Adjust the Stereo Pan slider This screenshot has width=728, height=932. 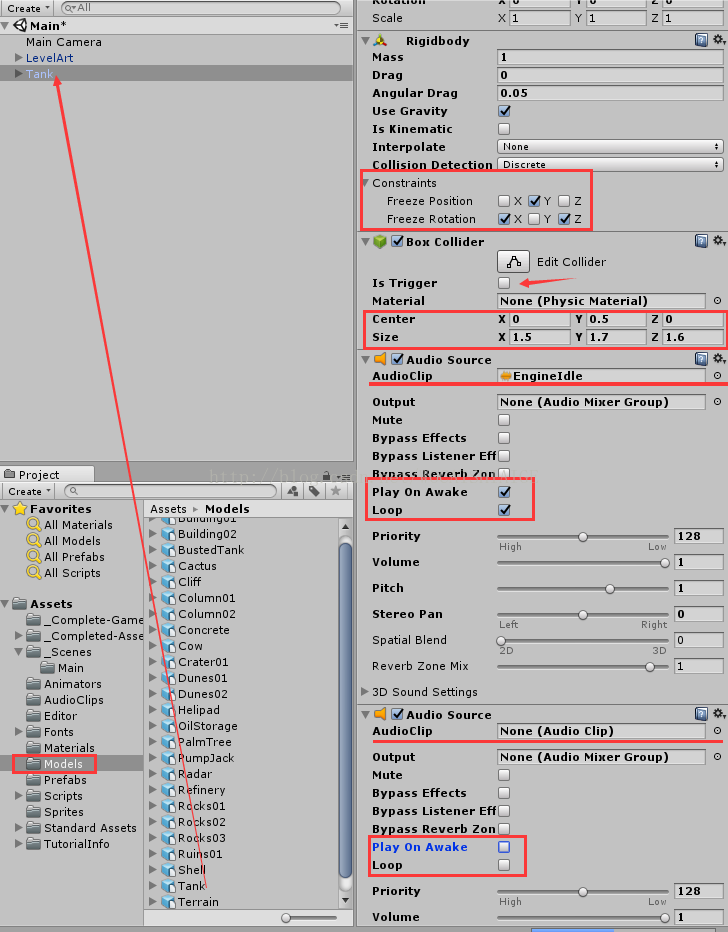tap(583, 615)
